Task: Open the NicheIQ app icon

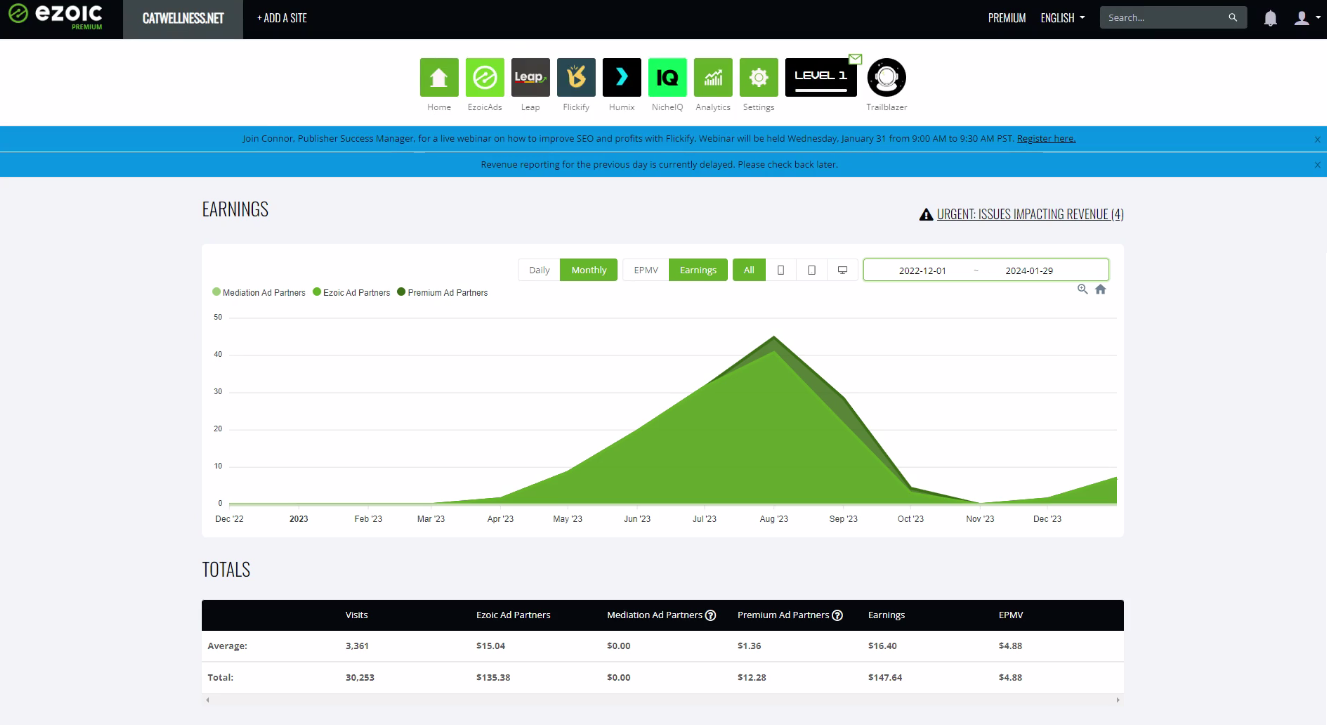Action: pos(667,77)
